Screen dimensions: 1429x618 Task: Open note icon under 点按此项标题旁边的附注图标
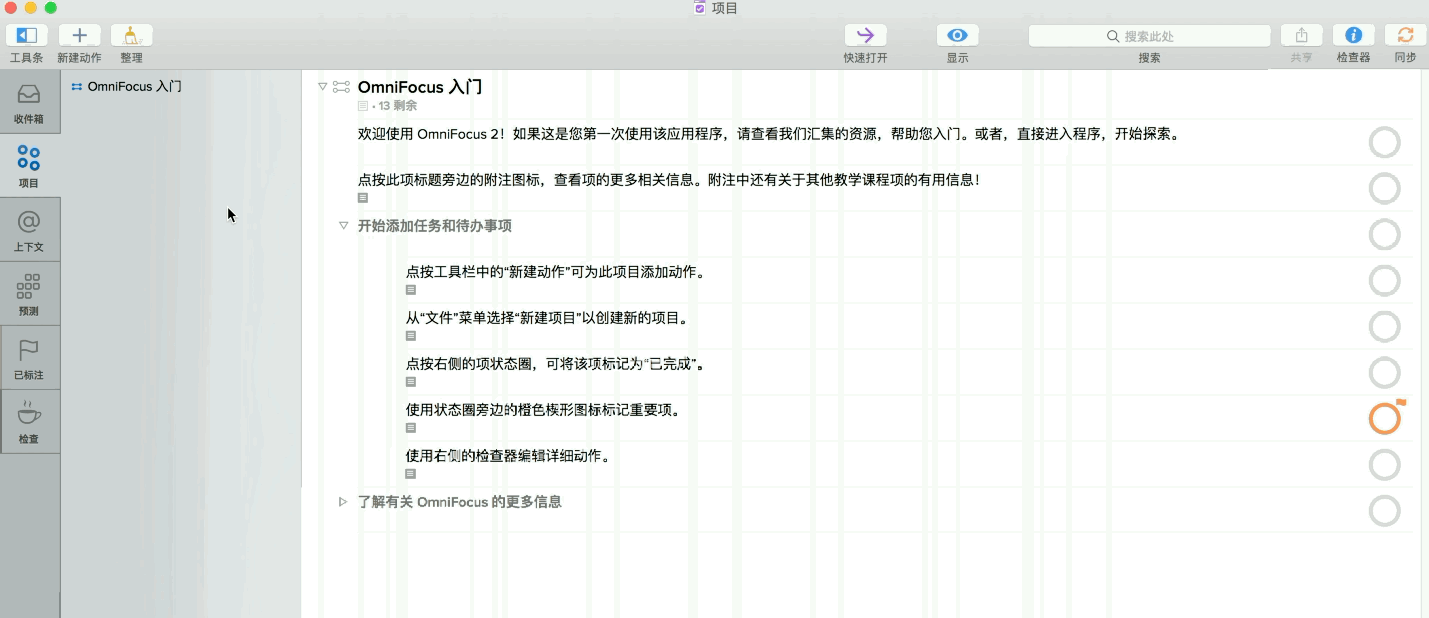point(363,198)
